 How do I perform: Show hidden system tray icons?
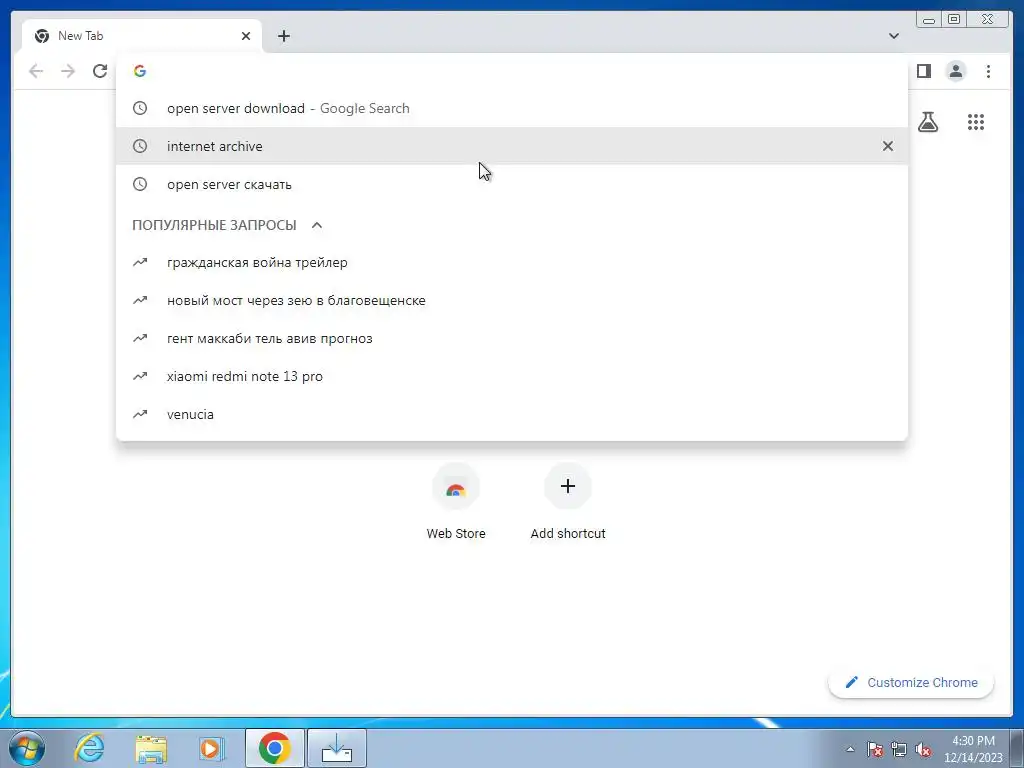click(850, 749)
